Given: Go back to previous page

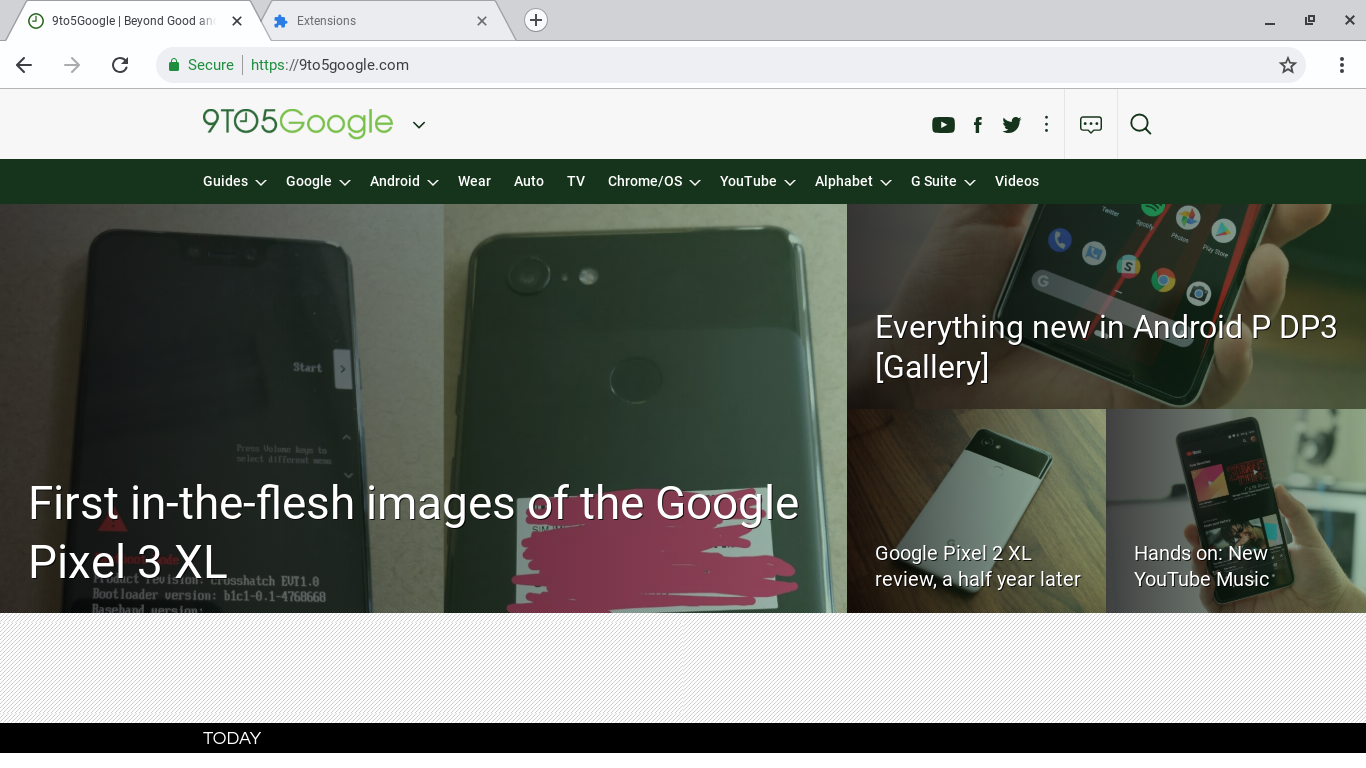Looking at the screenshot, I should pyautogui.click(x=24, y=65).
